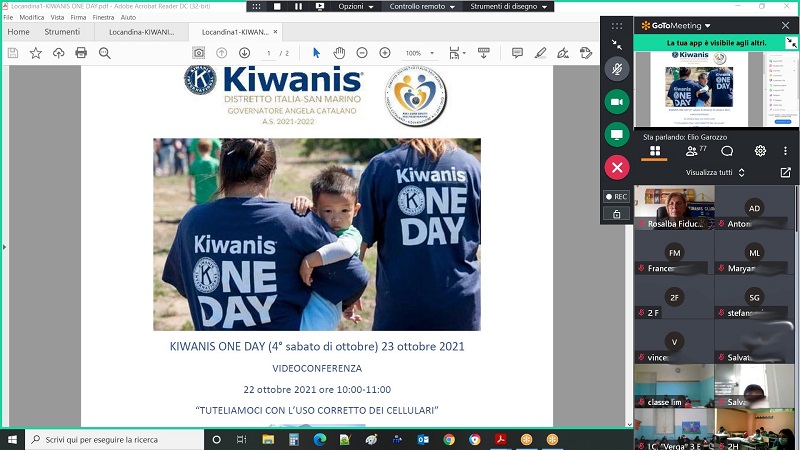
Task: Open the Strumenti di disegno dropdown
Action: coord(510,6)
